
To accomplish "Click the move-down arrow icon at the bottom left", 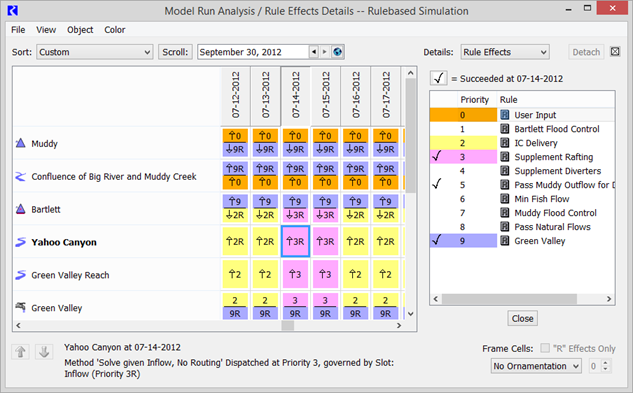I will pyautogui.click(x=44, y=352).
